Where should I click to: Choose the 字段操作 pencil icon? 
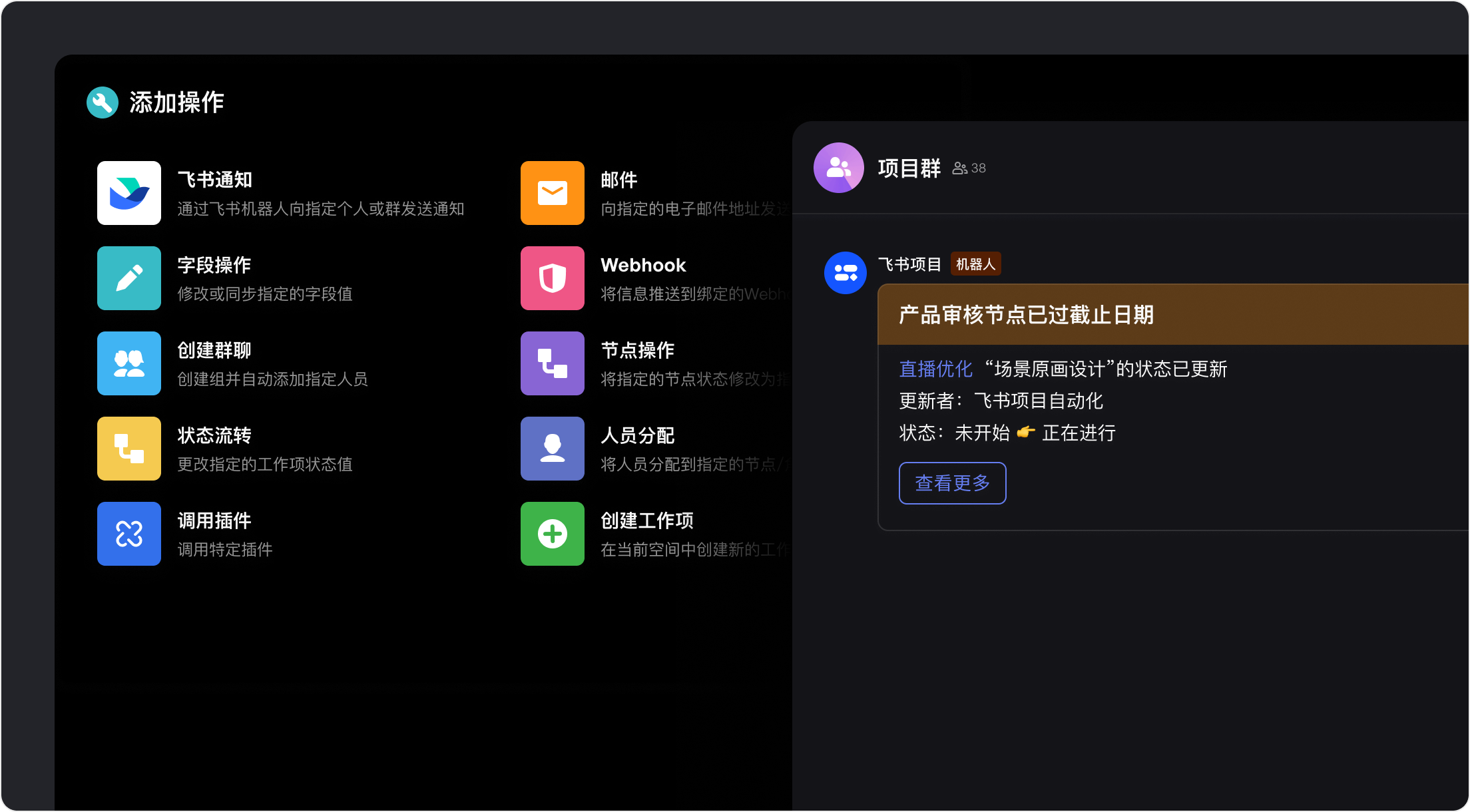[x=128, y=278]
